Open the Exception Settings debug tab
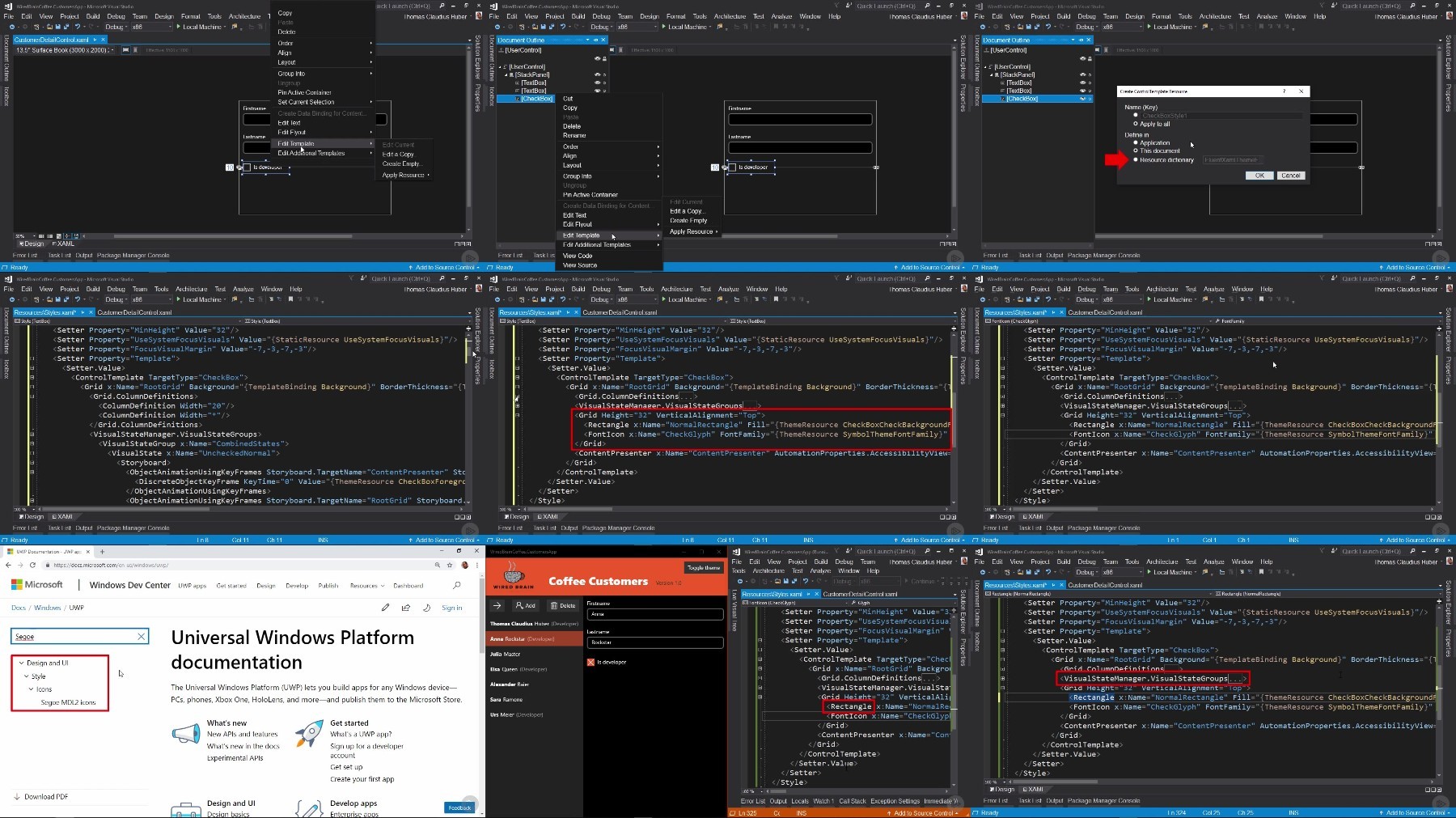This screenshot has height=818, width=1456. click(895, 802)
